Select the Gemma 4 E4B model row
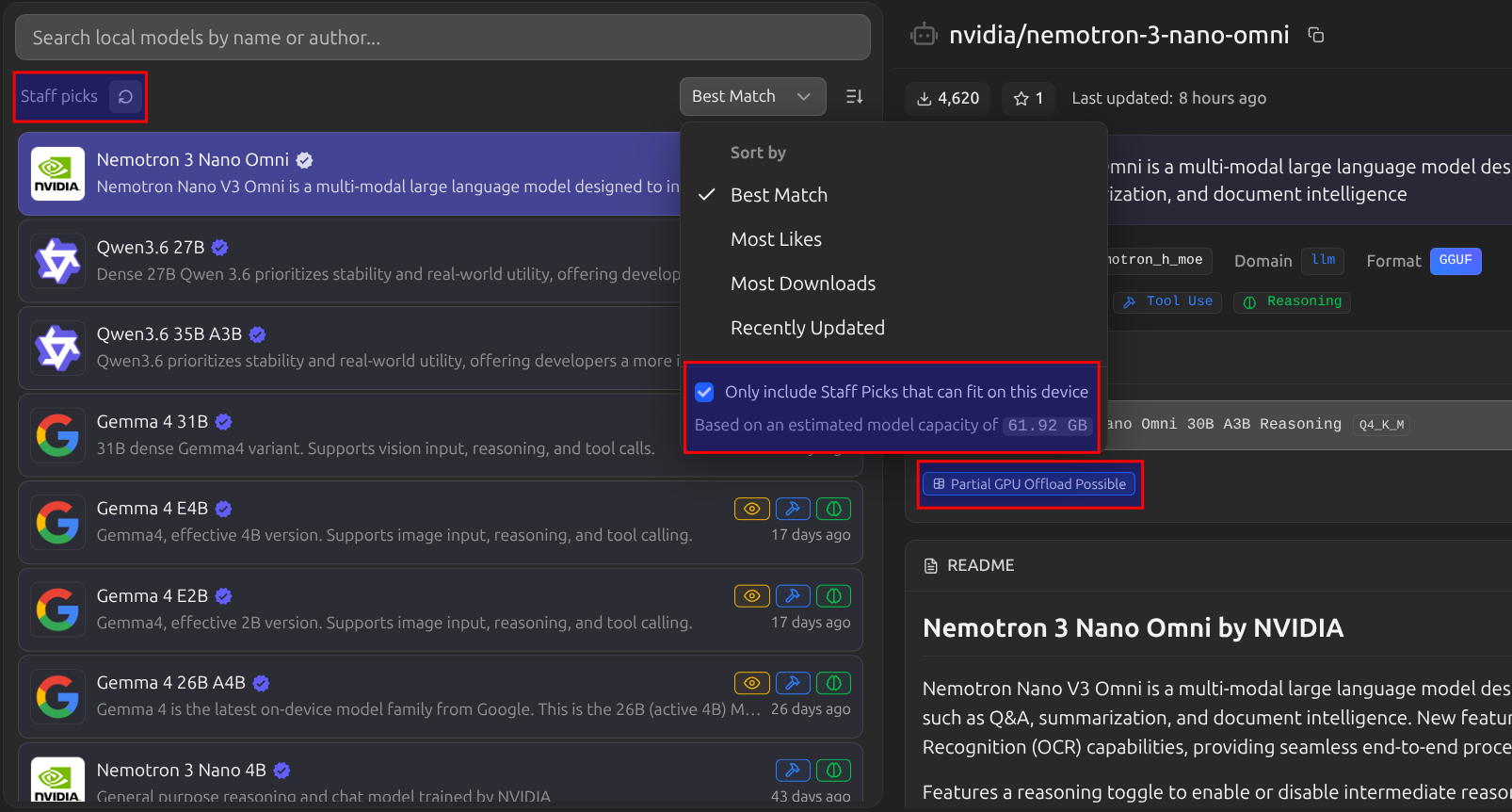The image size is (1512, 812). pos(441,523)
